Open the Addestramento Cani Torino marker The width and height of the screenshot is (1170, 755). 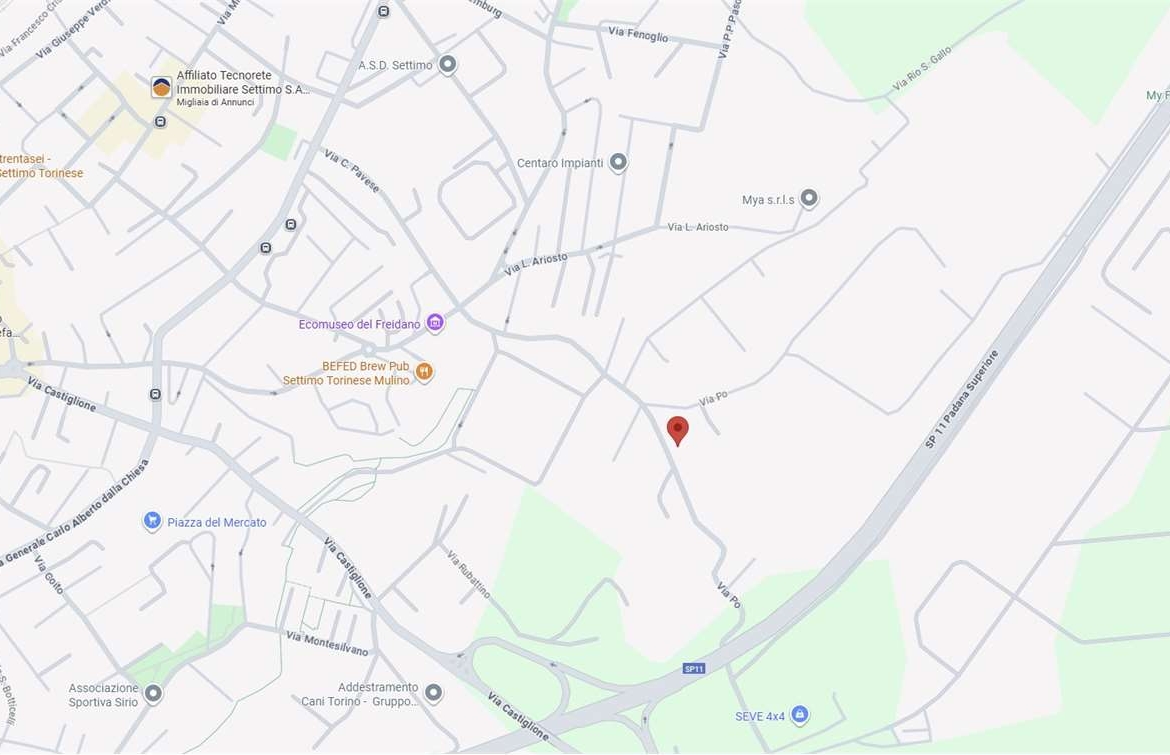click(x=434, y=693)
